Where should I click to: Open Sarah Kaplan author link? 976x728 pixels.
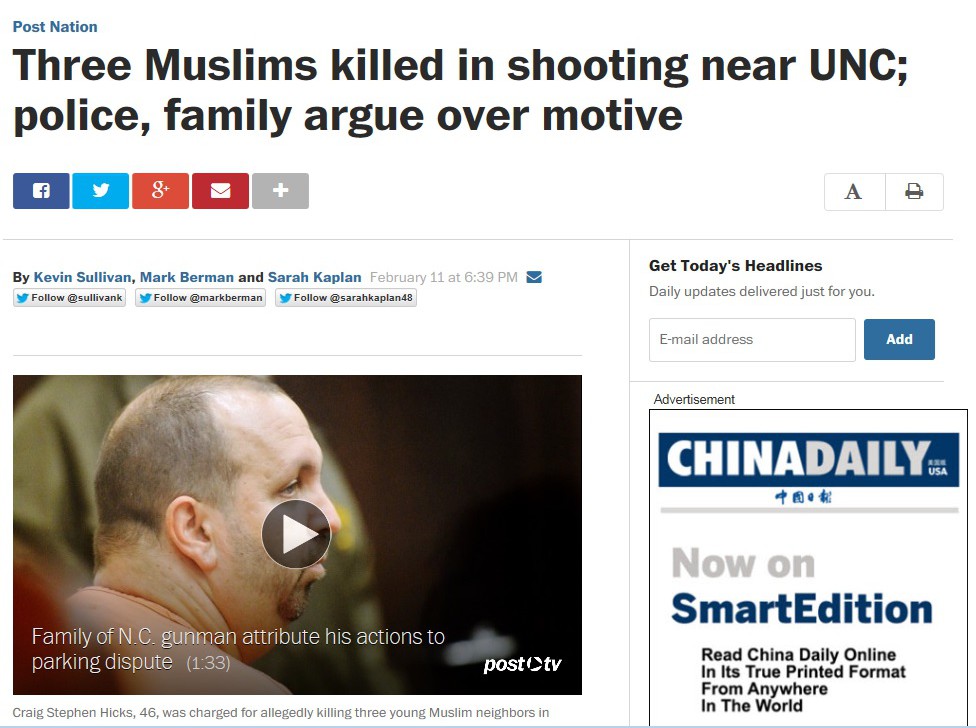pyautogui.click(x=314, y=278)
